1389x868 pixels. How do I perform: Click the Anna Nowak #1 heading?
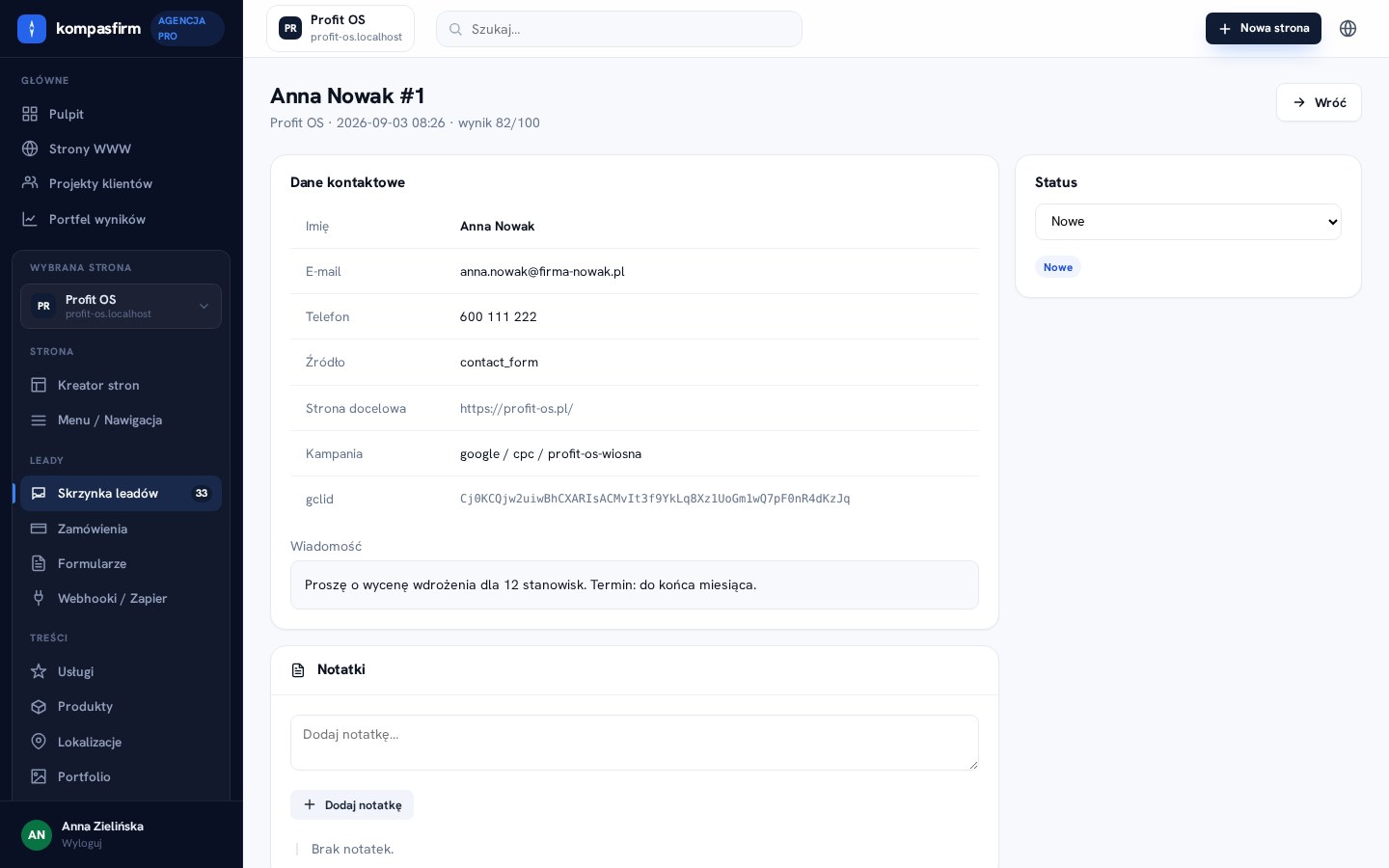coord(347,95)
